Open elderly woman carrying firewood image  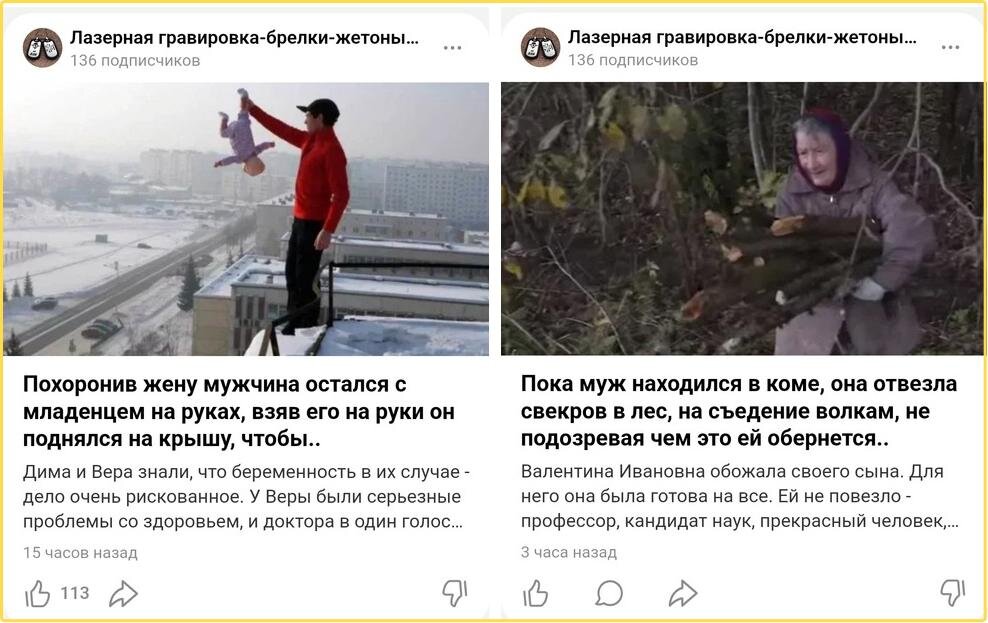(x=742, y=219)
